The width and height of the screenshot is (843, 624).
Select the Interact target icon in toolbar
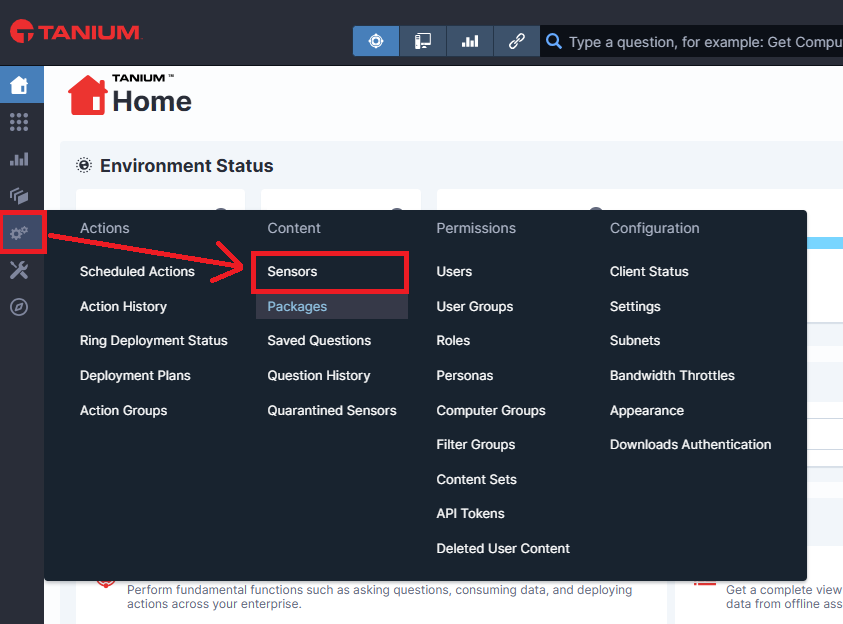376,41
